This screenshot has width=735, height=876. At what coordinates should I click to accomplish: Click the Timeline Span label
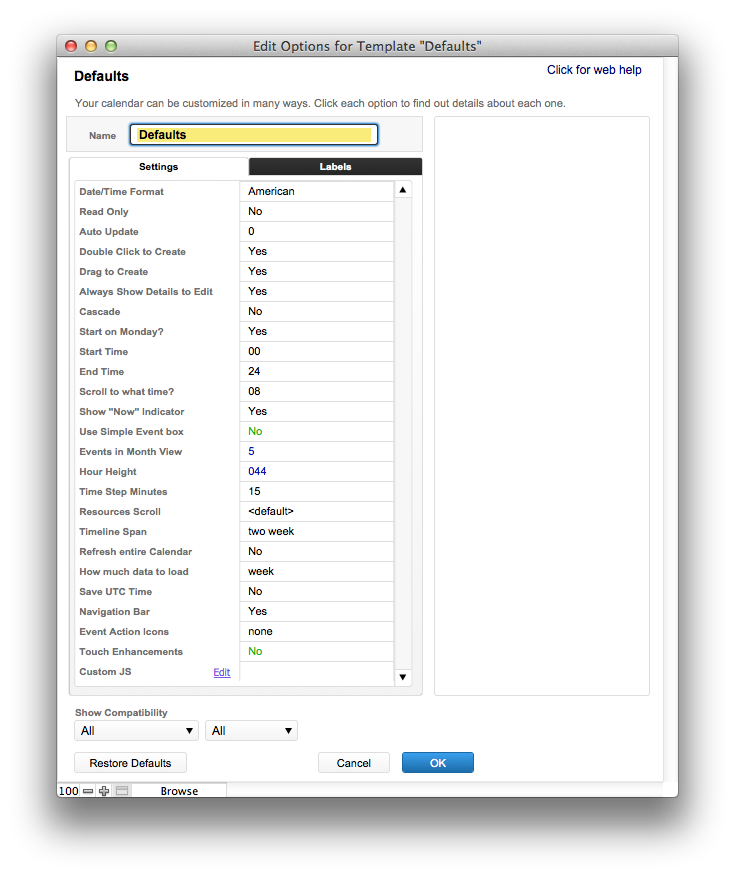coord(113,532)
